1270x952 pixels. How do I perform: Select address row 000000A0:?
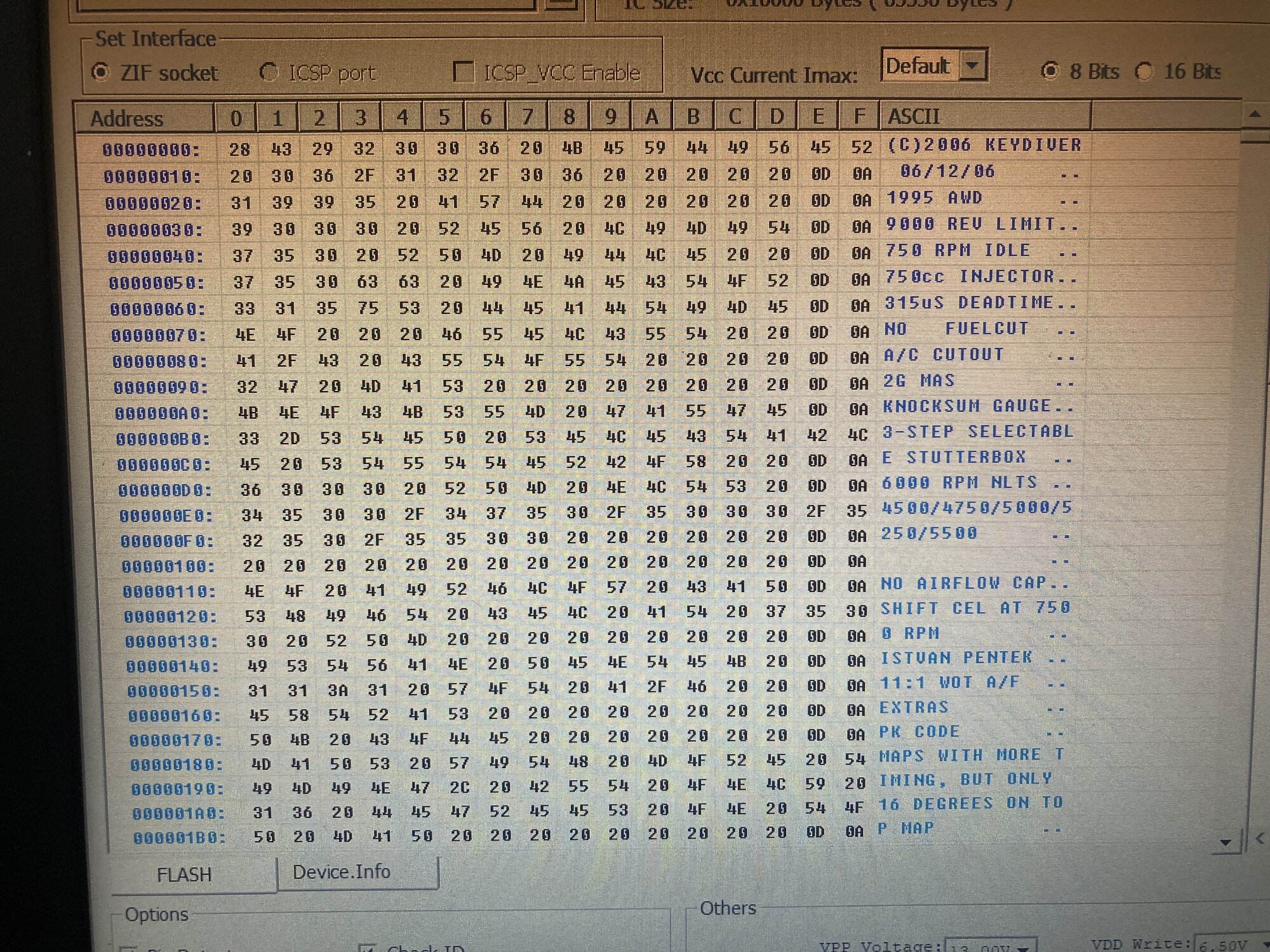point(163,414)
